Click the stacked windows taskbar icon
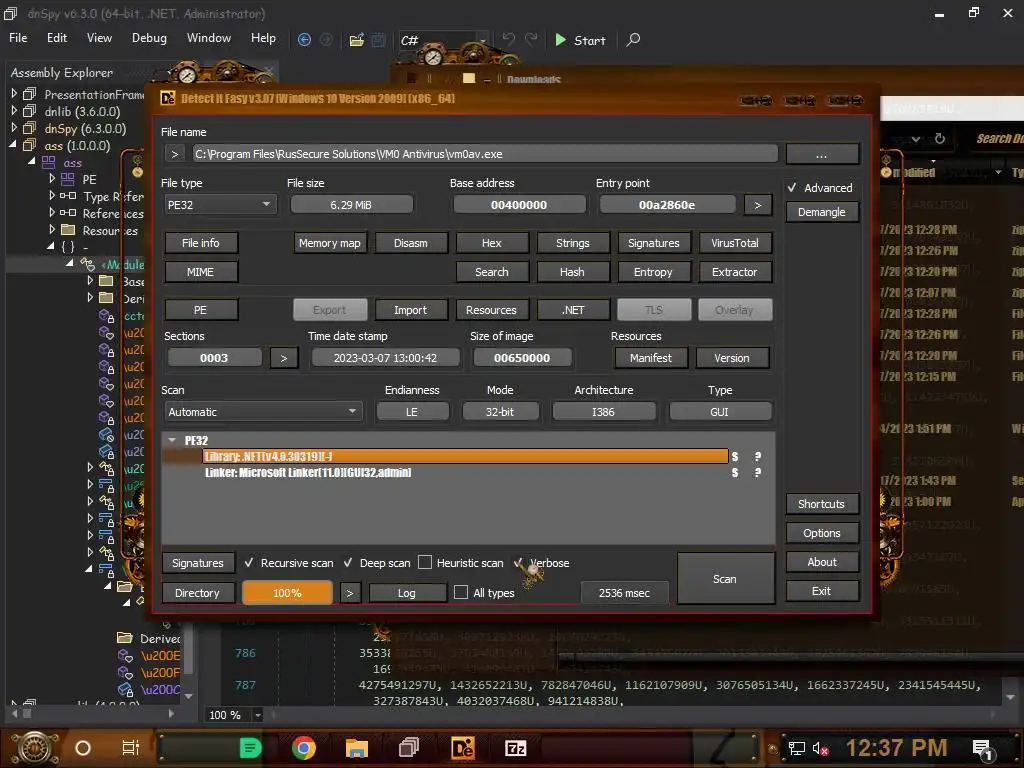The height and width of the screenshot is (768, 1024). 409,748
